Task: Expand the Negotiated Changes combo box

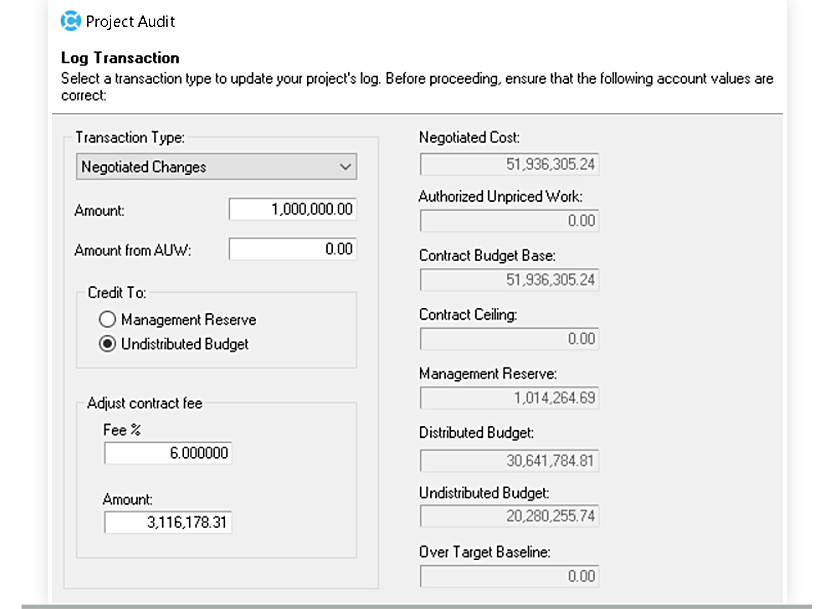Action: pos(345,166)
